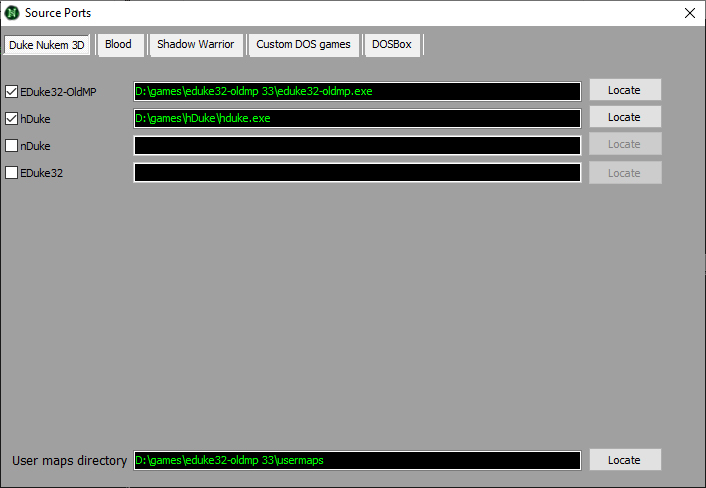Open the Shadow Warrior tab
Viewport: 706px width, 488px height.
(196, 45)
